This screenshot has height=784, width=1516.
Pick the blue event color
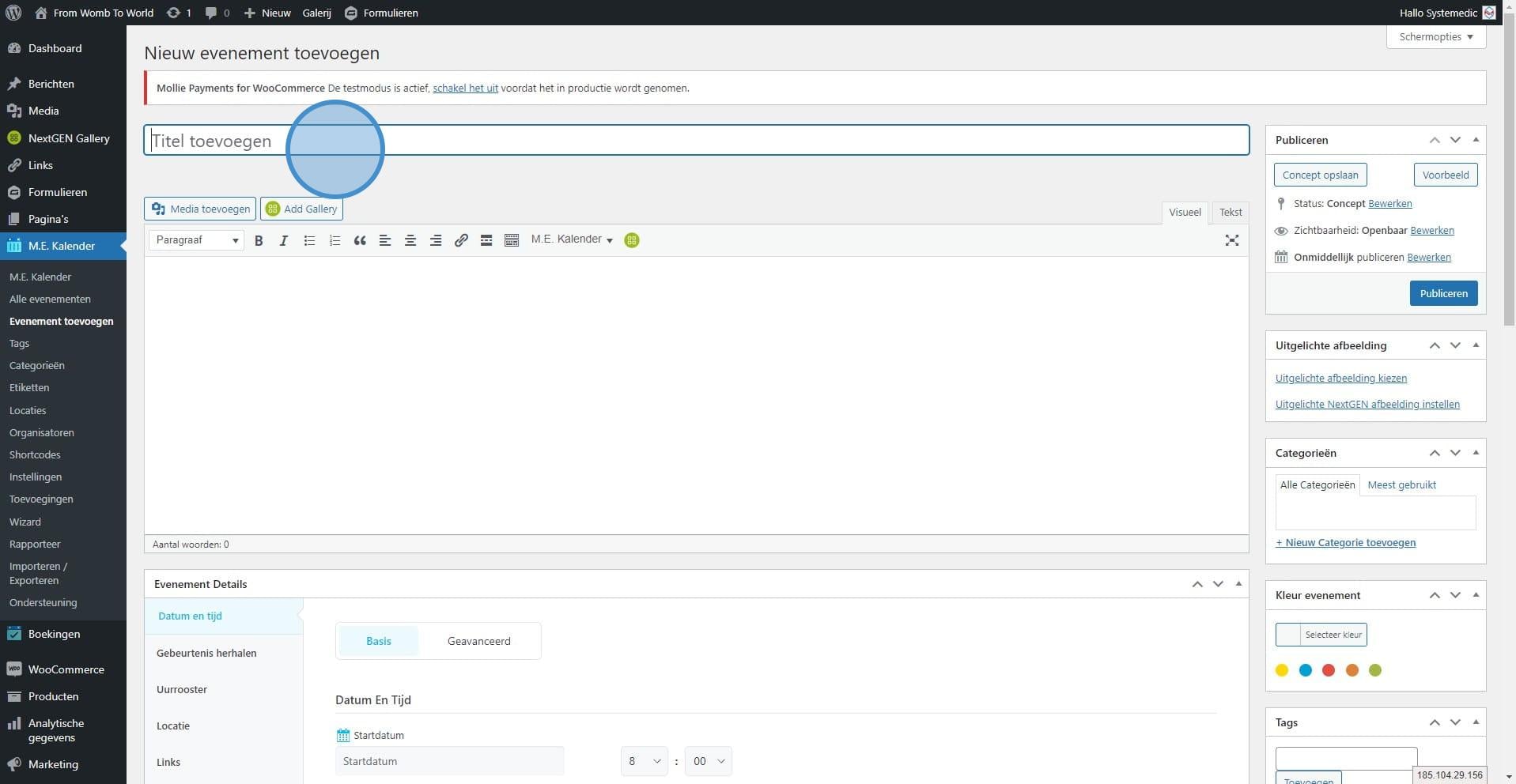[x=1306, y=670]
